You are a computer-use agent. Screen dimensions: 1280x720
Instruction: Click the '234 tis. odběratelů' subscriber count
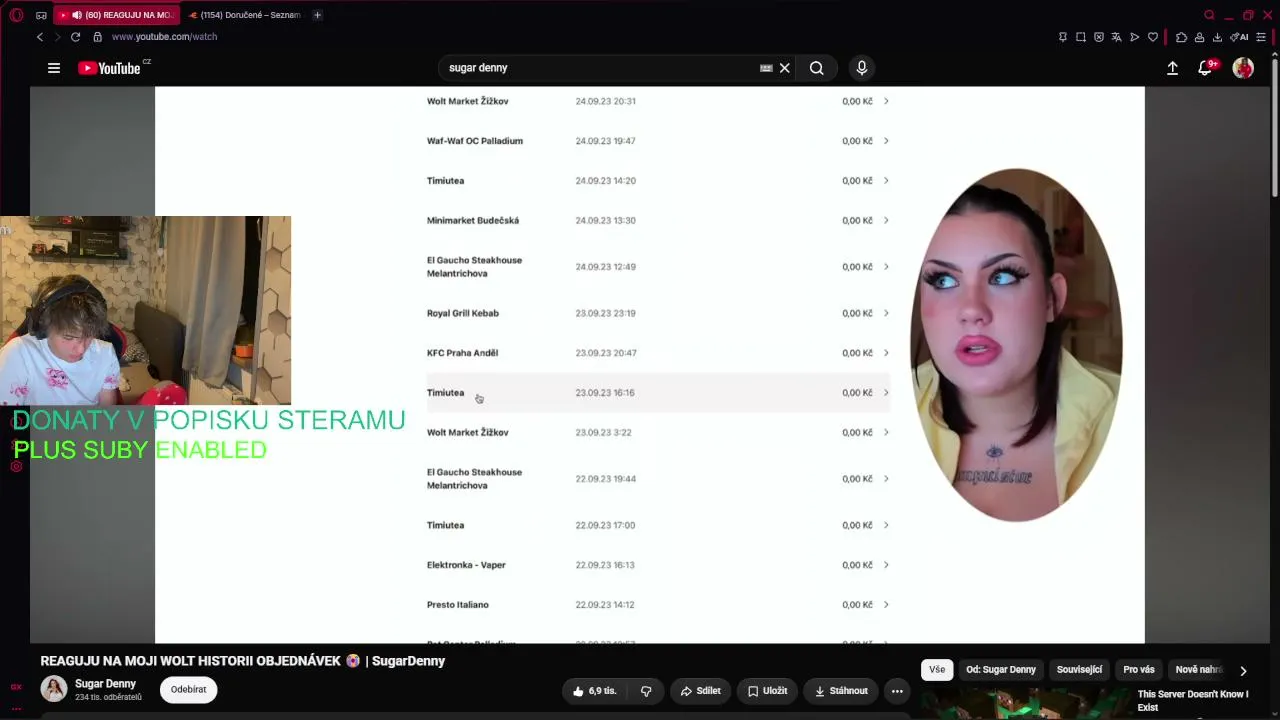click(108, 697)
